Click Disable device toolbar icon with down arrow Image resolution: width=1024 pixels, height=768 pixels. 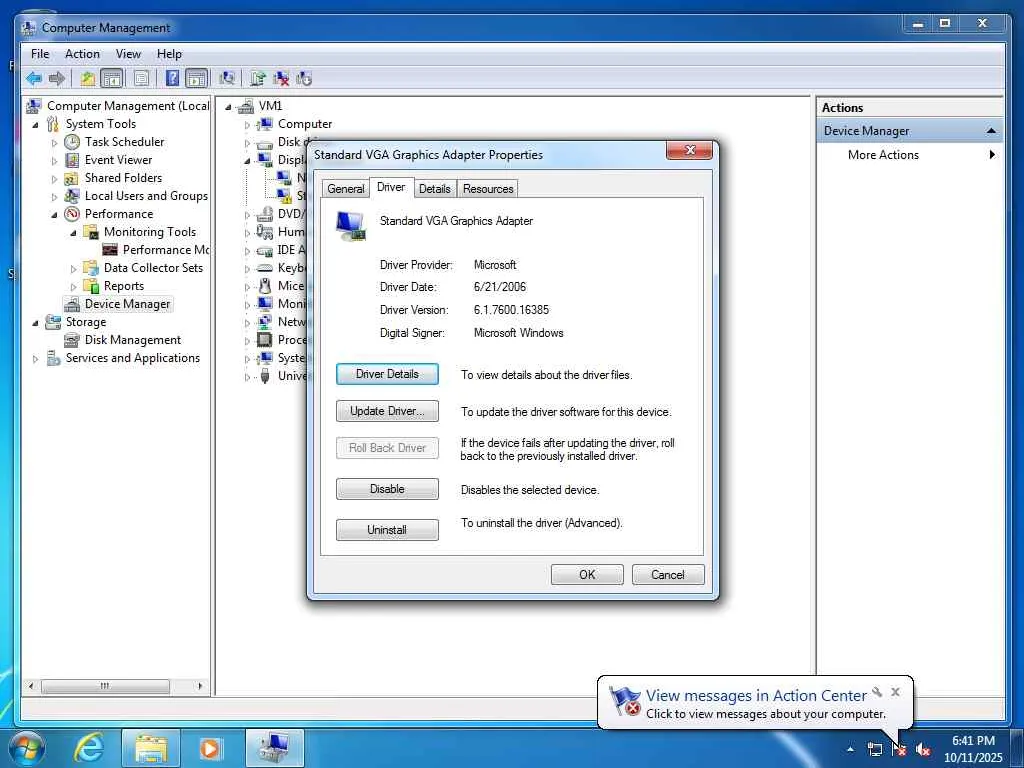tap(304, 79)
